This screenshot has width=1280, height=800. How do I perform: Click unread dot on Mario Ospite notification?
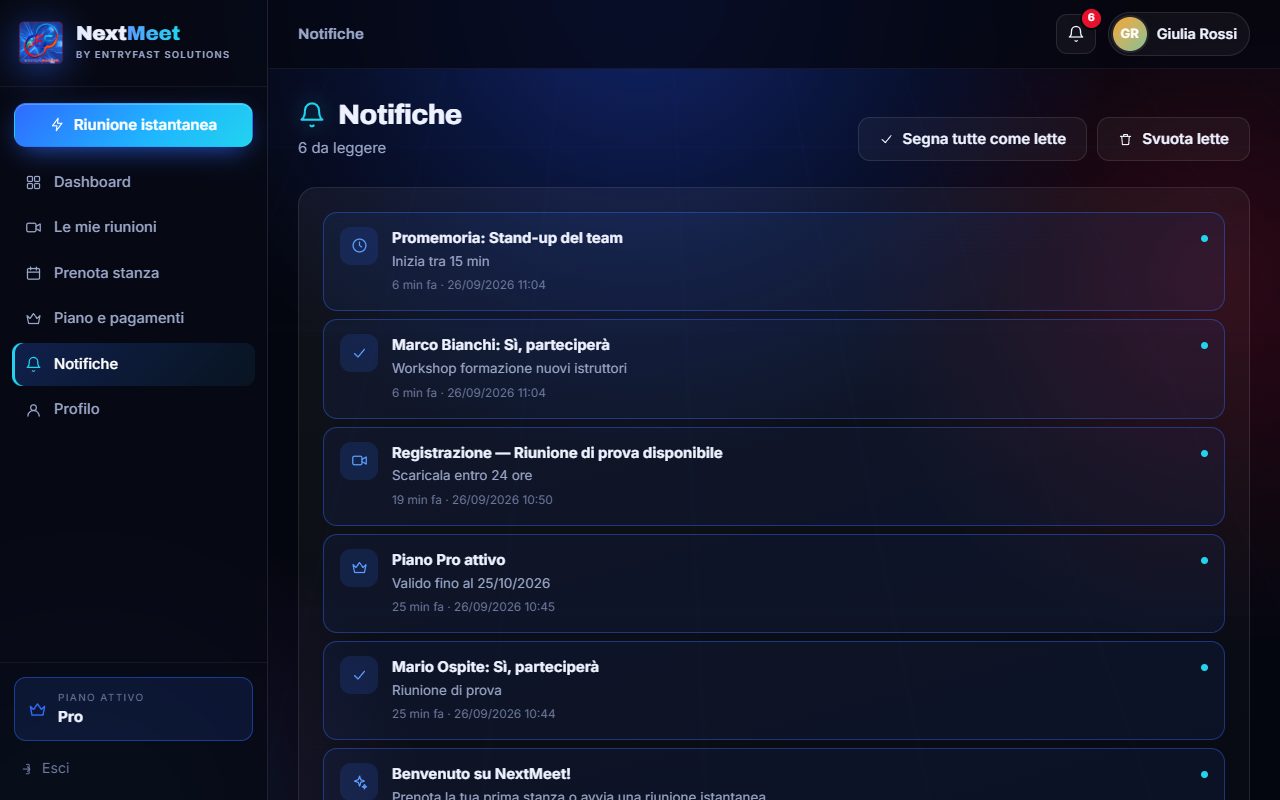coord(1204,667)
